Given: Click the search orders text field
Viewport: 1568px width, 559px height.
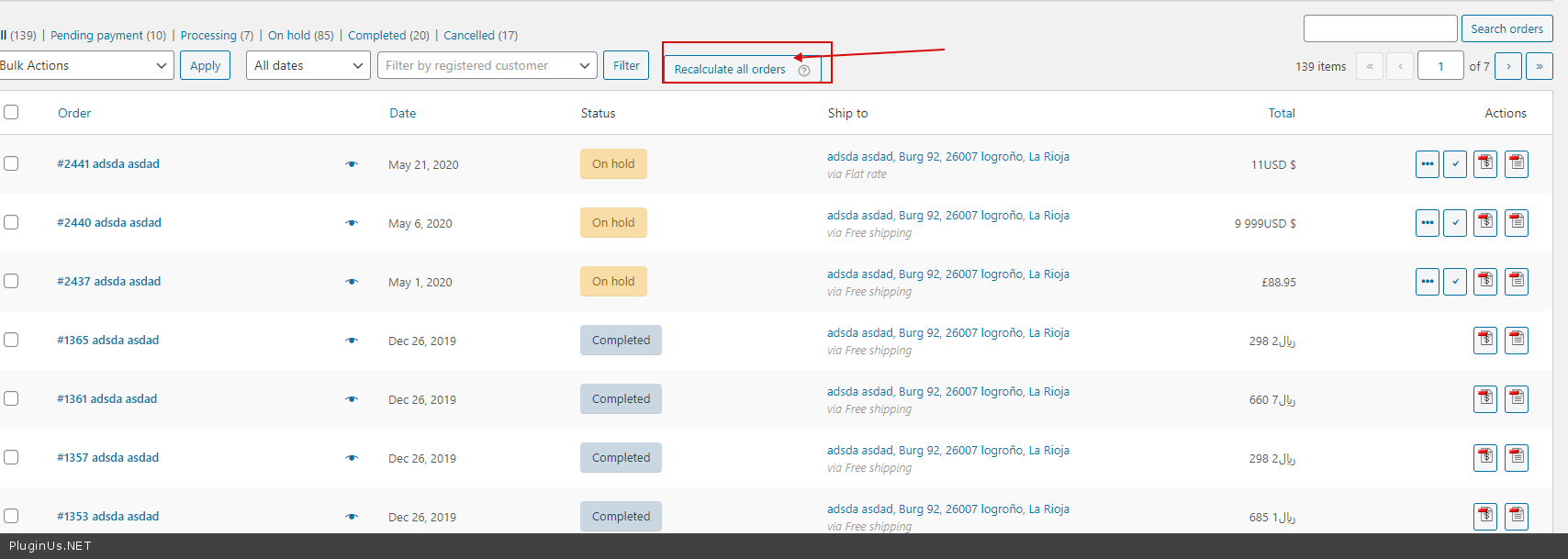Looking at the screenshot, I should point(1380,28).
